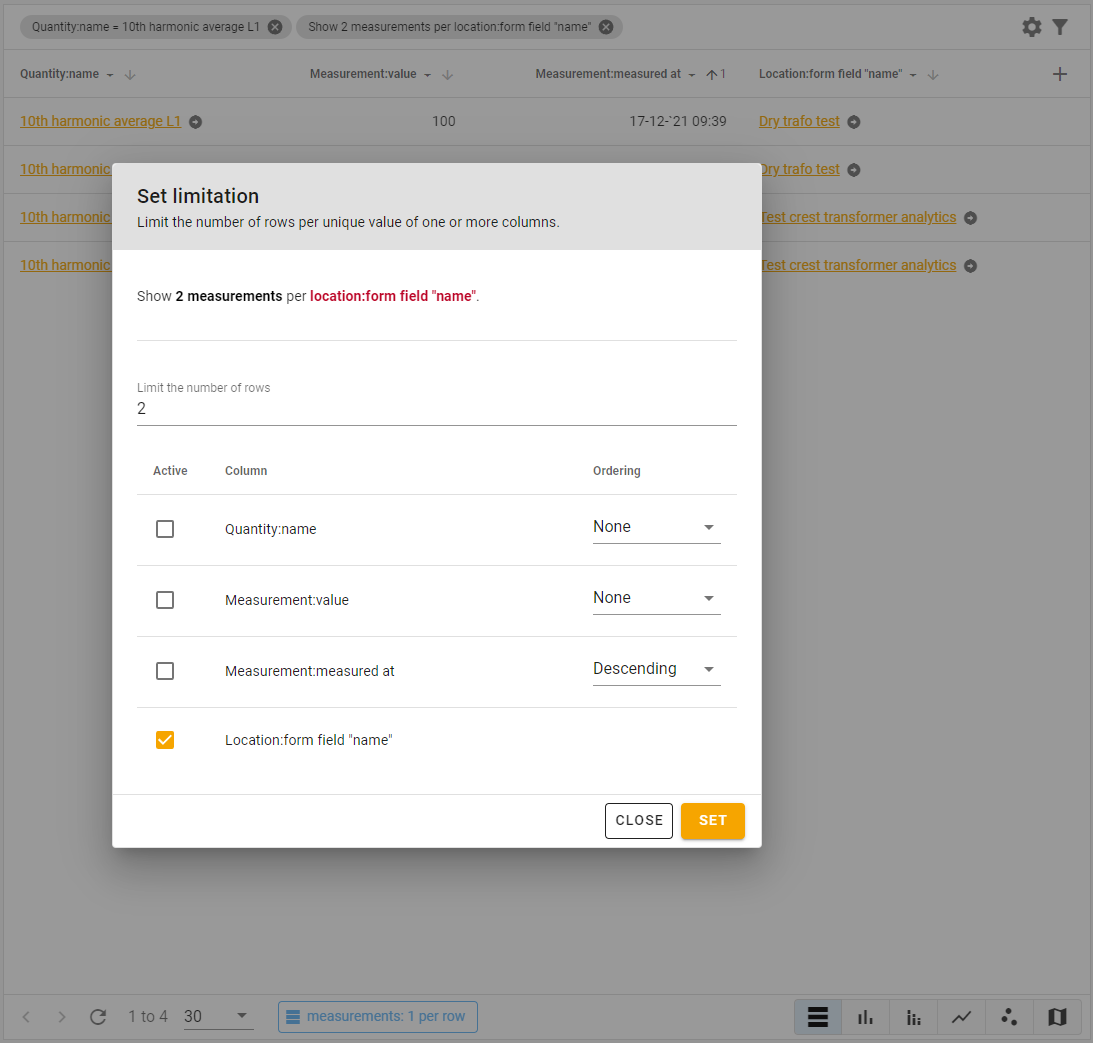Uncheck Location:form field "name" checkbox
Viewport: 1093px width, 1043px height.
pyautogui.click(x=165, y=740)
